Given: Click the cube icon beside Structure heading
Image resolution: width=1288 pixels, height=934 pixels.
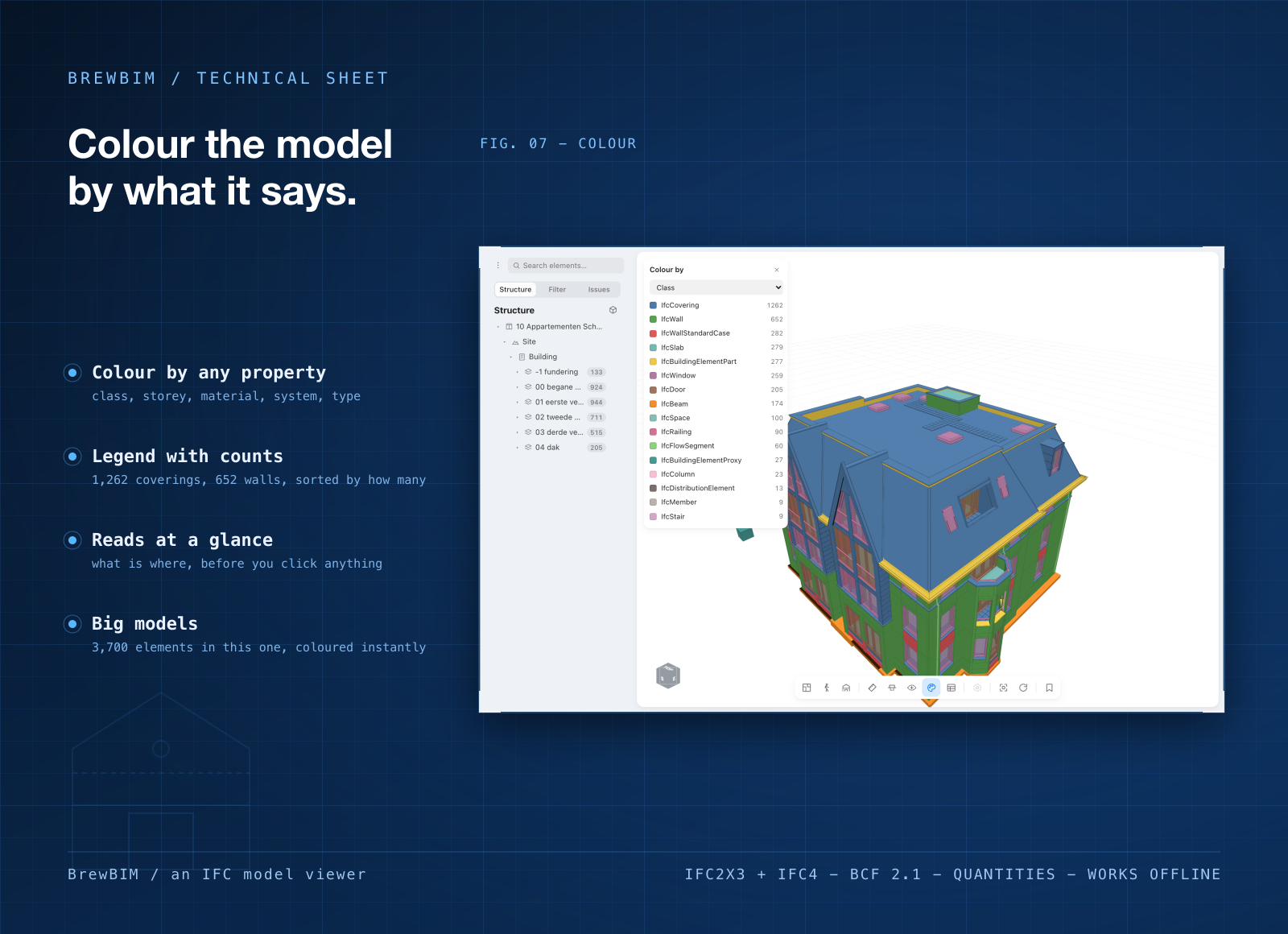Looking at the screenshot, I should coord(613,310).
